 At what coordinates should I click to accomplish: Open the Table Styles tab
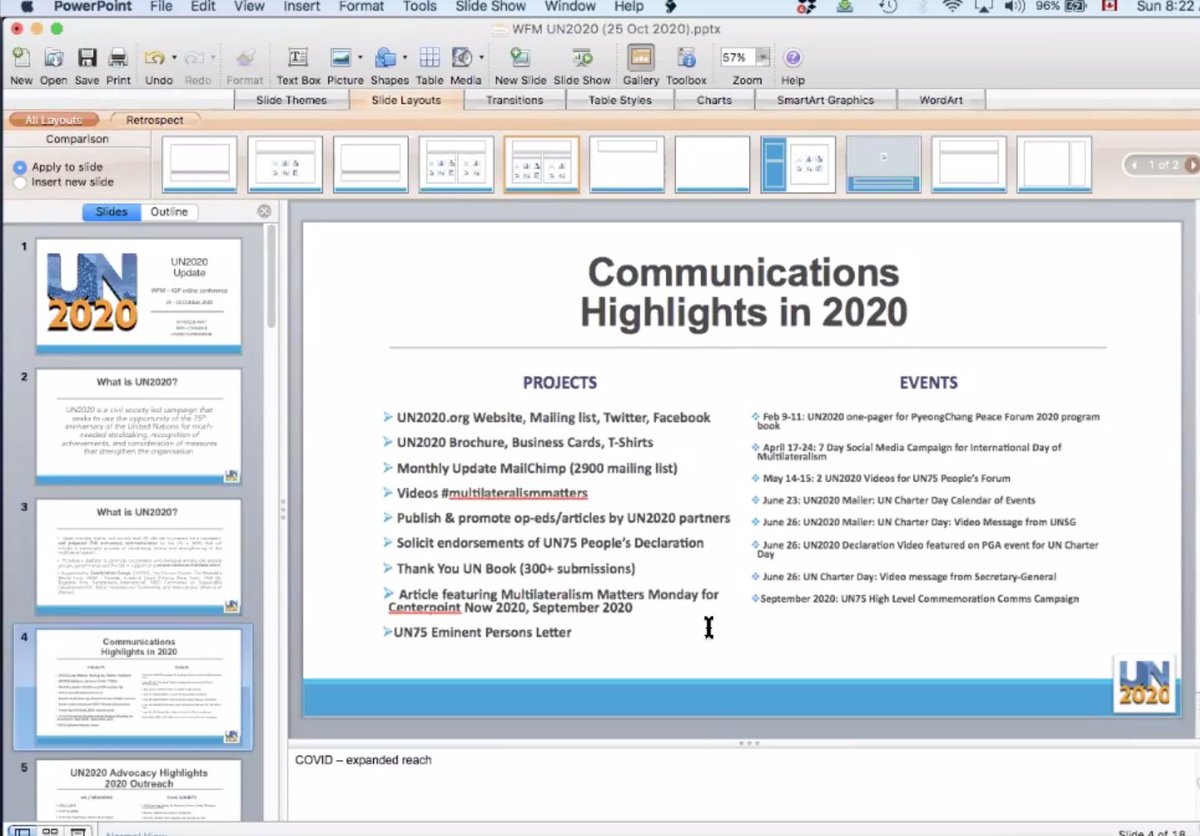pyautogui.click(x=620, y=100)
